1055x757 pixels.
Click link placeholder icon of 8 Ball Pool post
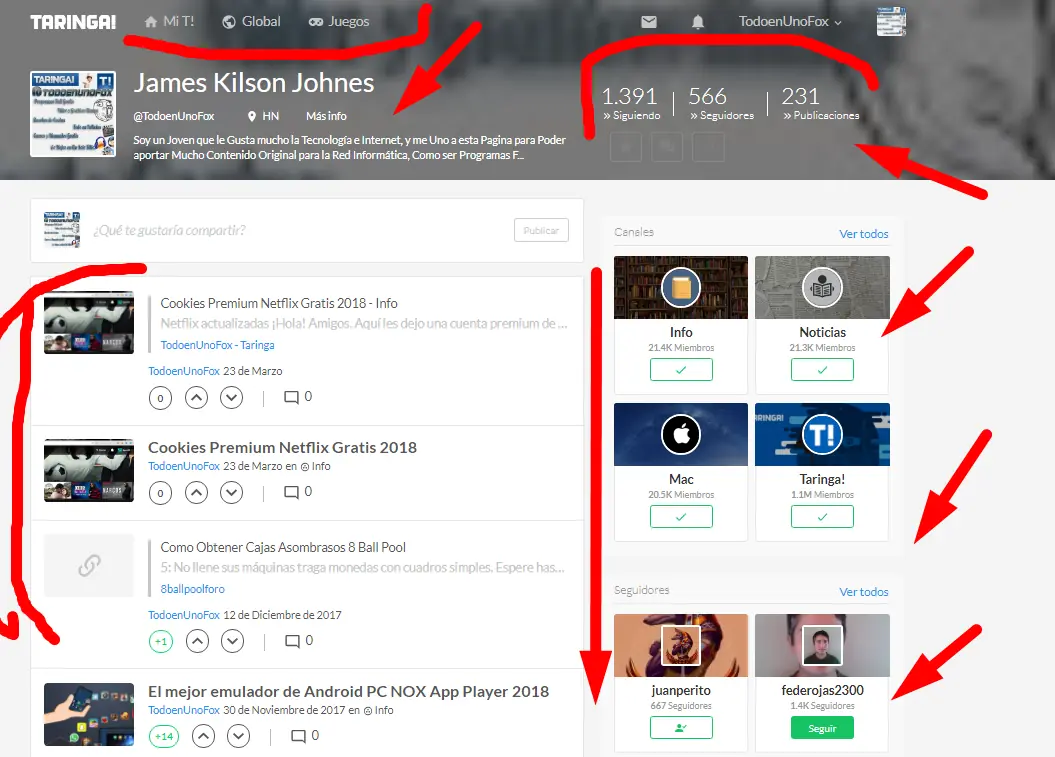[x=89, y=565]
